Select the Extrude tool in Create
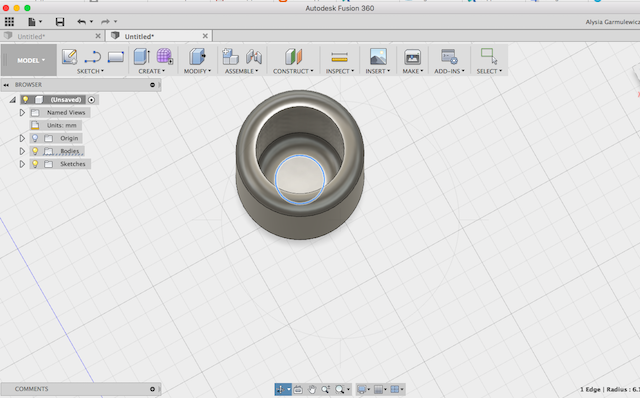Screen dimensions: 640x398 click(142, 56)
